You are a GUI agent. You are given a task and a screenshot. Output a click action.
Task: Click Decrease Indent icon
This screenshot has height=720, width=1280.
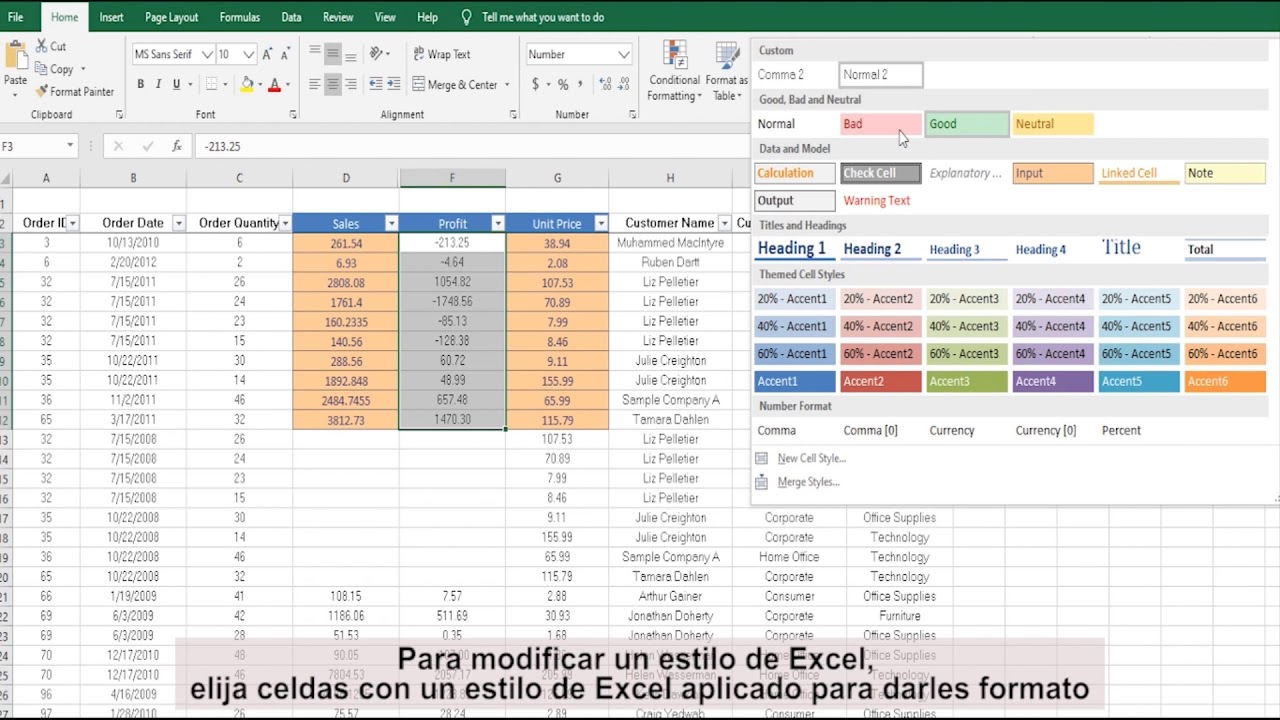376,85
